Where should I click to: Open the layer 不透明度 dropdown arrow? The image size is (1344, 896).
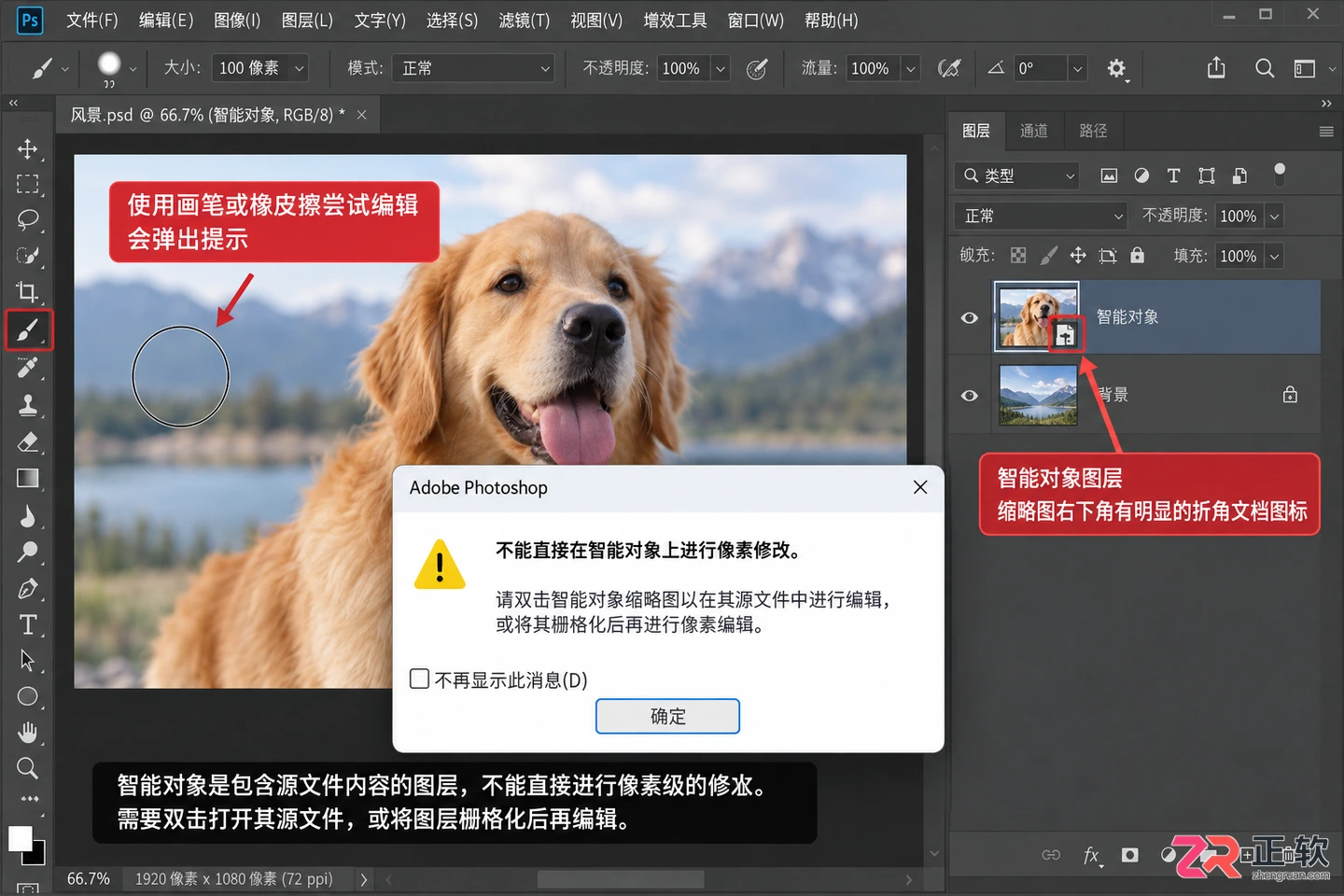1274,217
